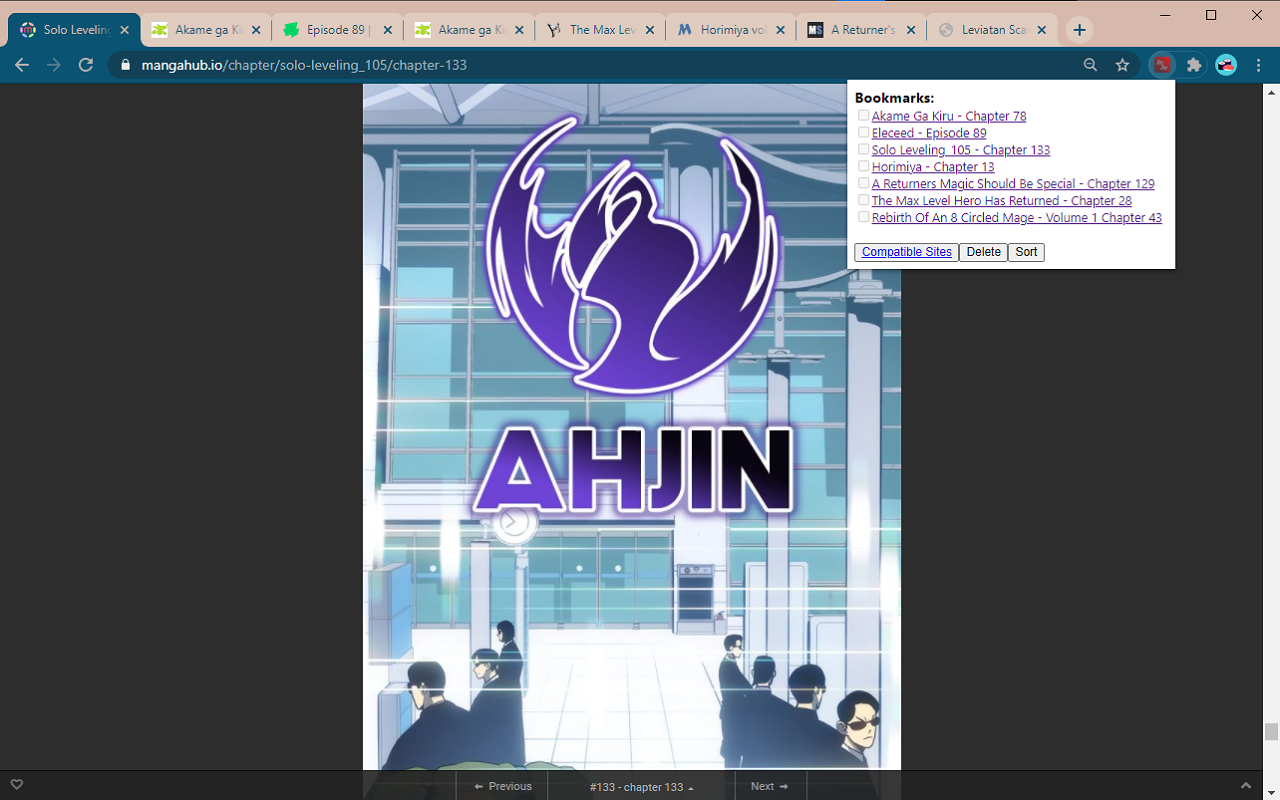Tick the Akame Ga Kiru bookmark checkbox
Image resolution: width=1280 pixels, height=800 pixels.
pos(864,115)
